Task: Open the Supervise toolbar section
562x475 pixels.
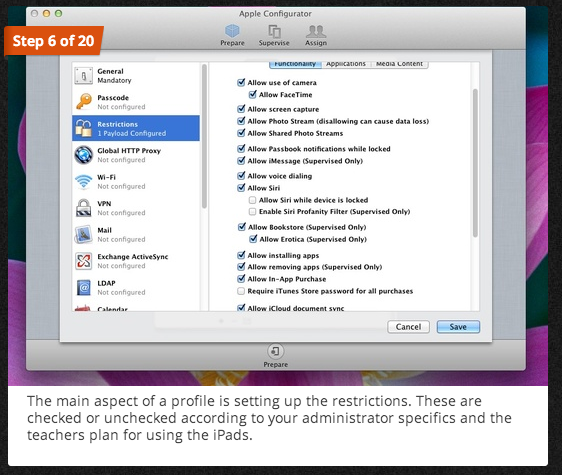Action: (x=274, y=35)
